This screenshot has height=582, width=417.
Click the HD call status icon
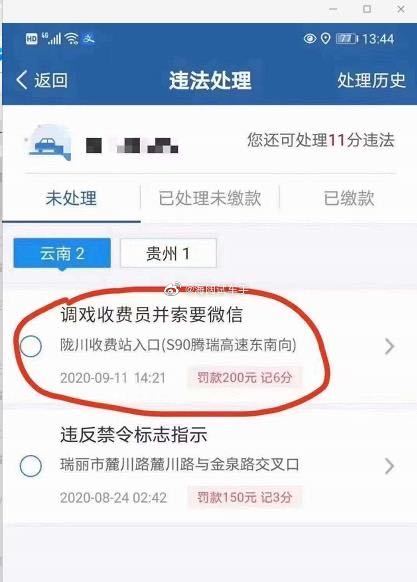(32, 39)
